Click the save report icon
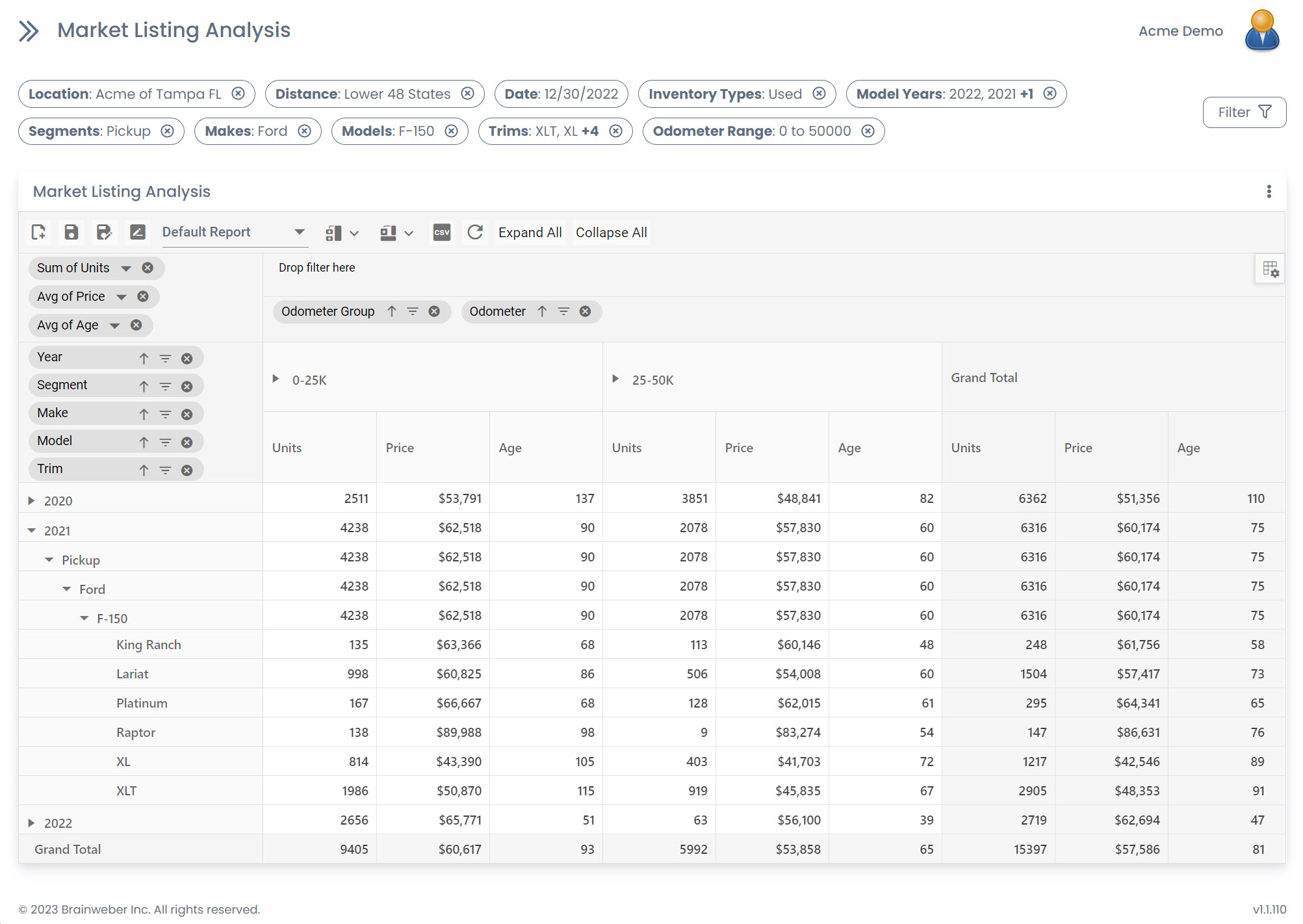 [x=71, y=233]
